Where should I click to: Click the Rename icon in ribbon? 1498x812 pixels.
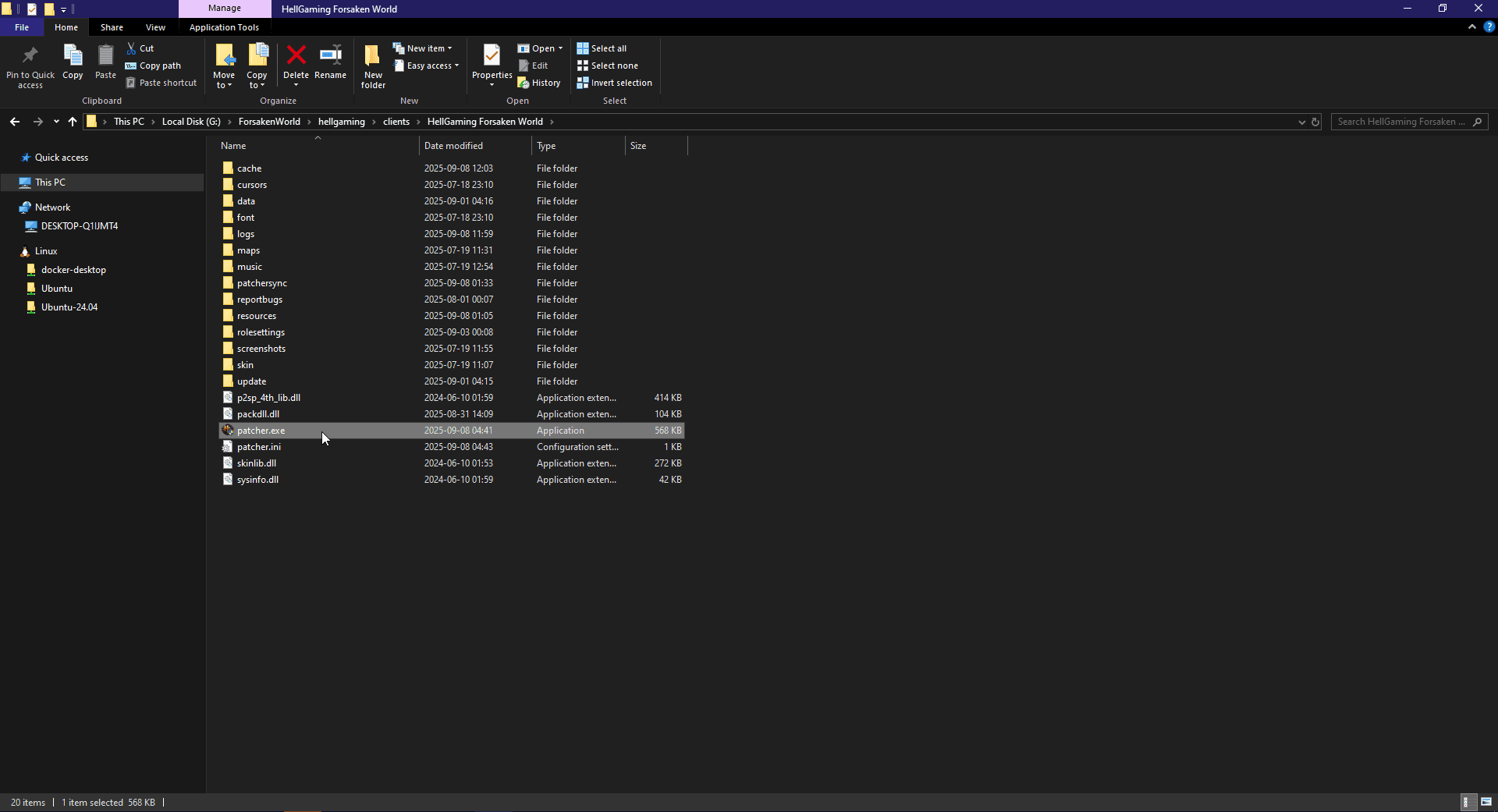[330, 57]
